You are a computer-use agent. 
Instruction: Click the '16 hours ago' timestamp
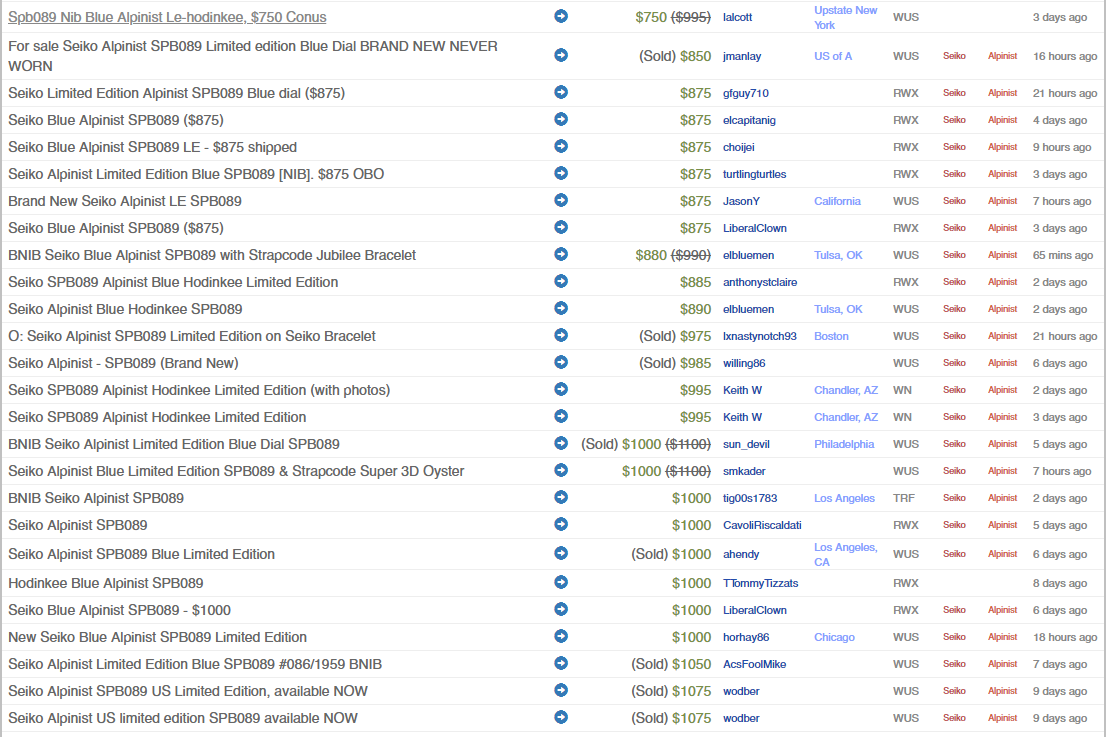click(1065, 56)
